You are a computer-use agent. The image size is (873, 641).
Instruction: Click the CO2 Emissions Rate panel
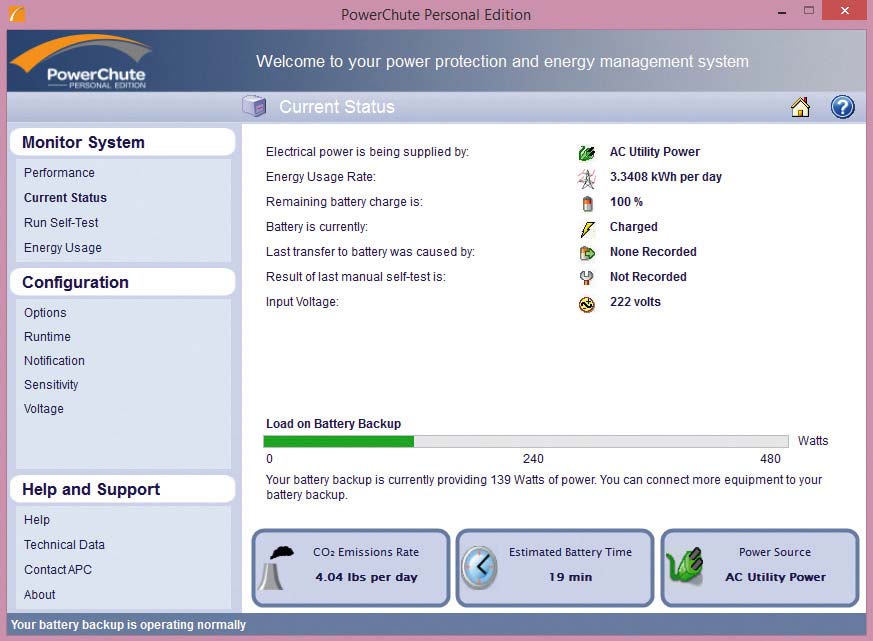(x=351, y=567)
